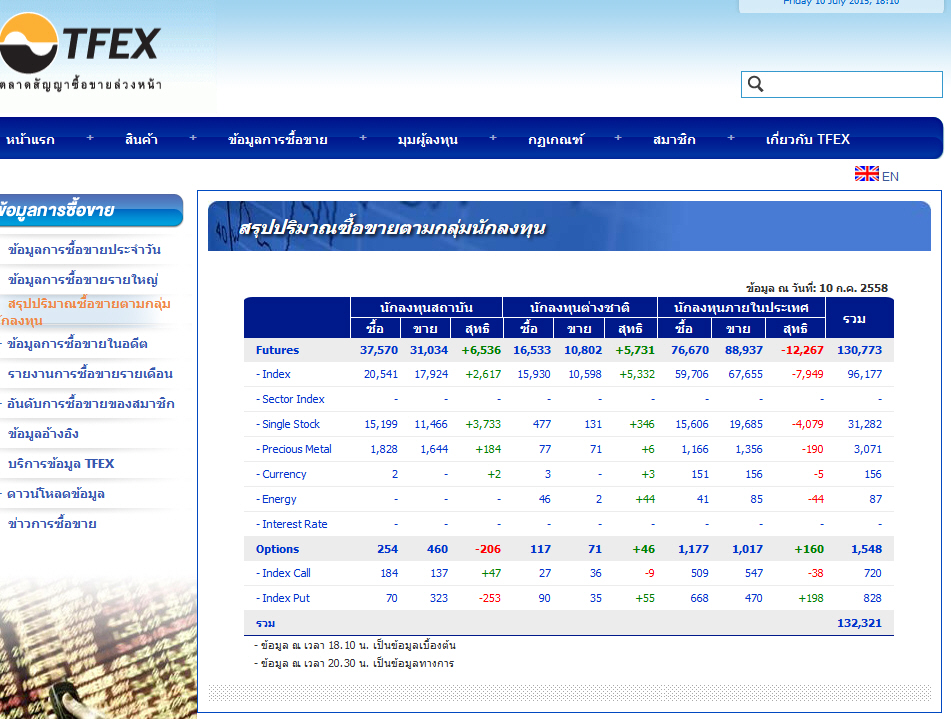Click Index Put institutional net -253
The width and height of the screenshot is (951, 719).
tap(489, 598)
